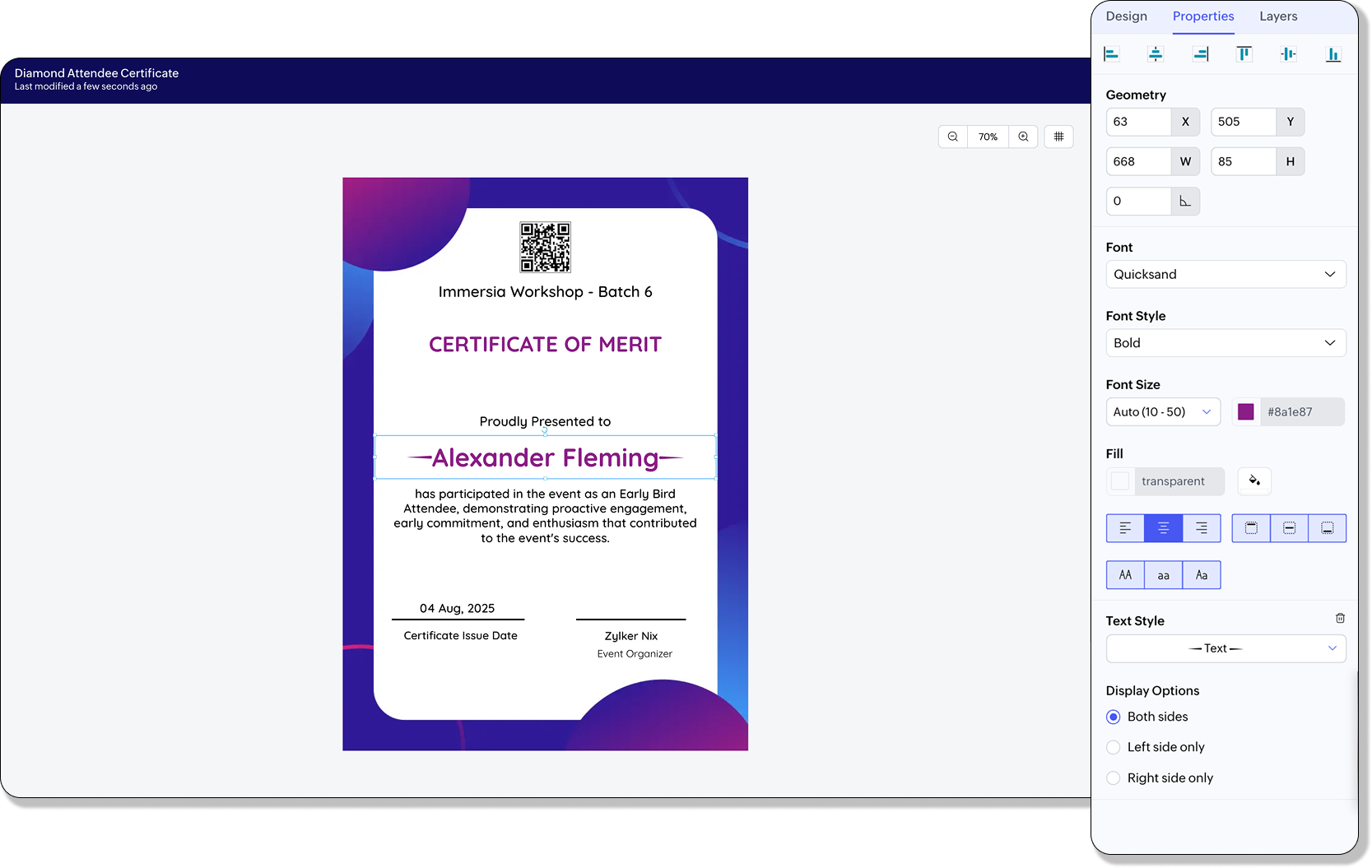Click the #8a1e87 hex color field
1372x868 pixels.
tap(1303, 412)
